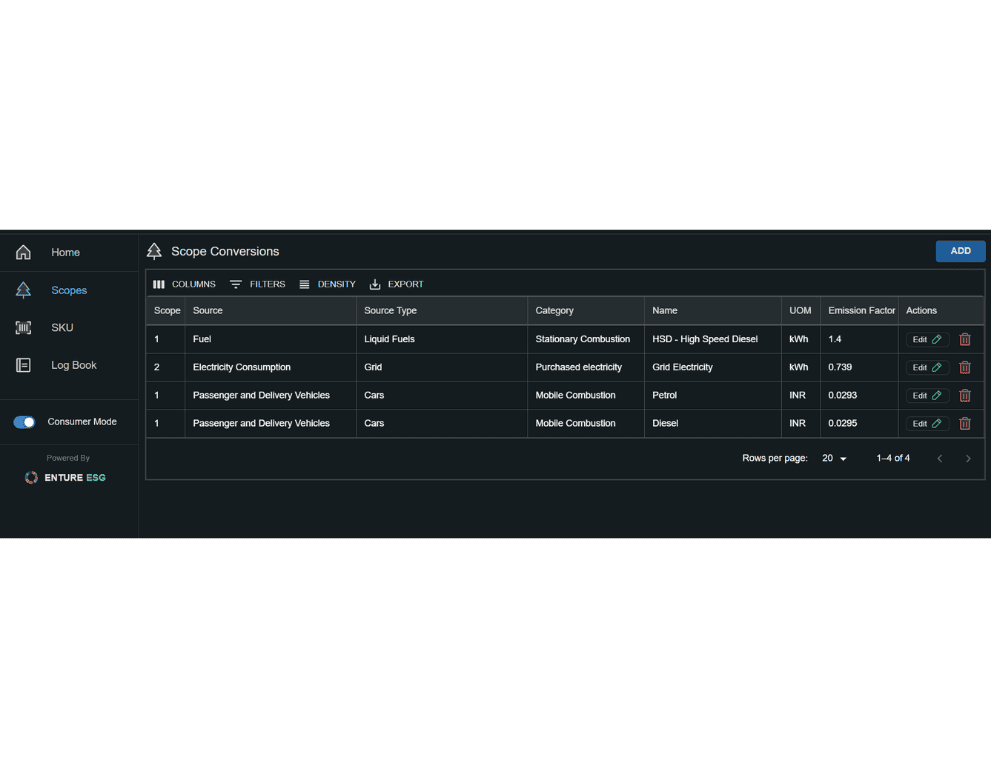991x768 pixels.
Task: Open the Filters panel
Action: [x=257, y=284]
